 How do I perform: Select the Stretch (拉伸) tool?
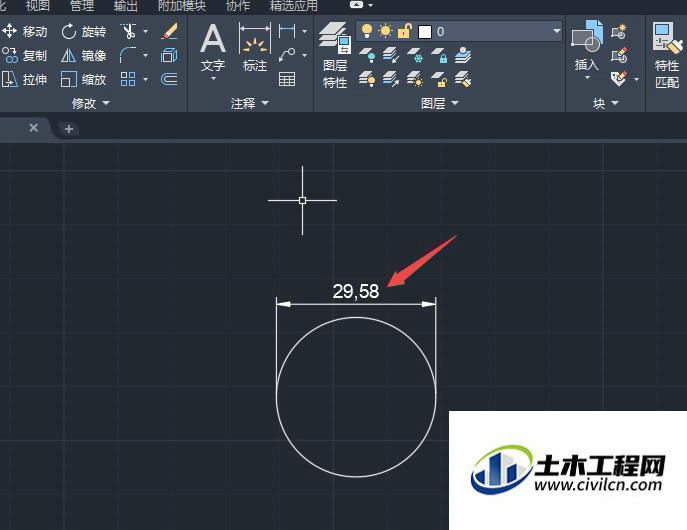(24, 80)
